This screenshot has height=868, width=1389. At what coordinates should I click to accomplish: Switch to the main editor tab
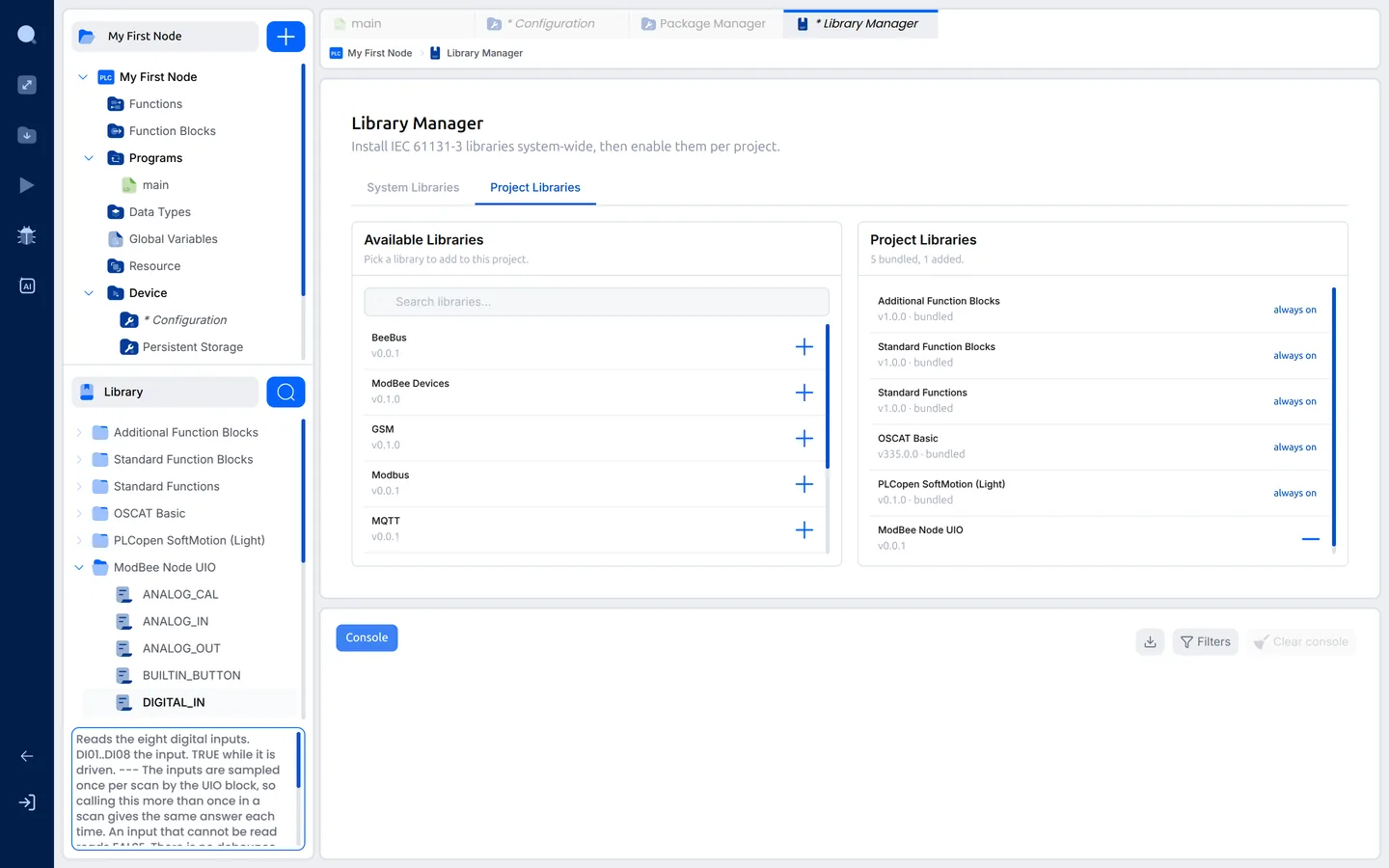click(397, 24)
